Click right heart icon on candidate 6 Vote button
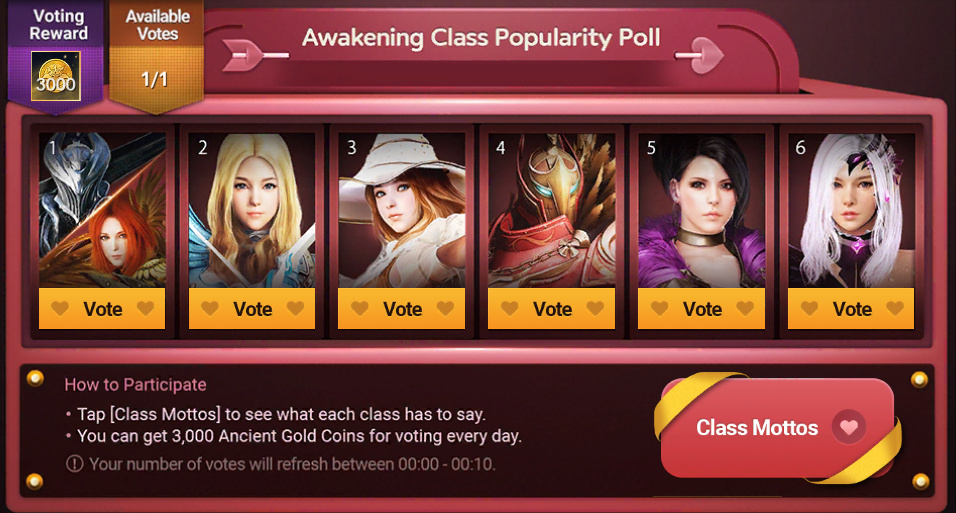956x513 pixels. (x=895, y=308)
